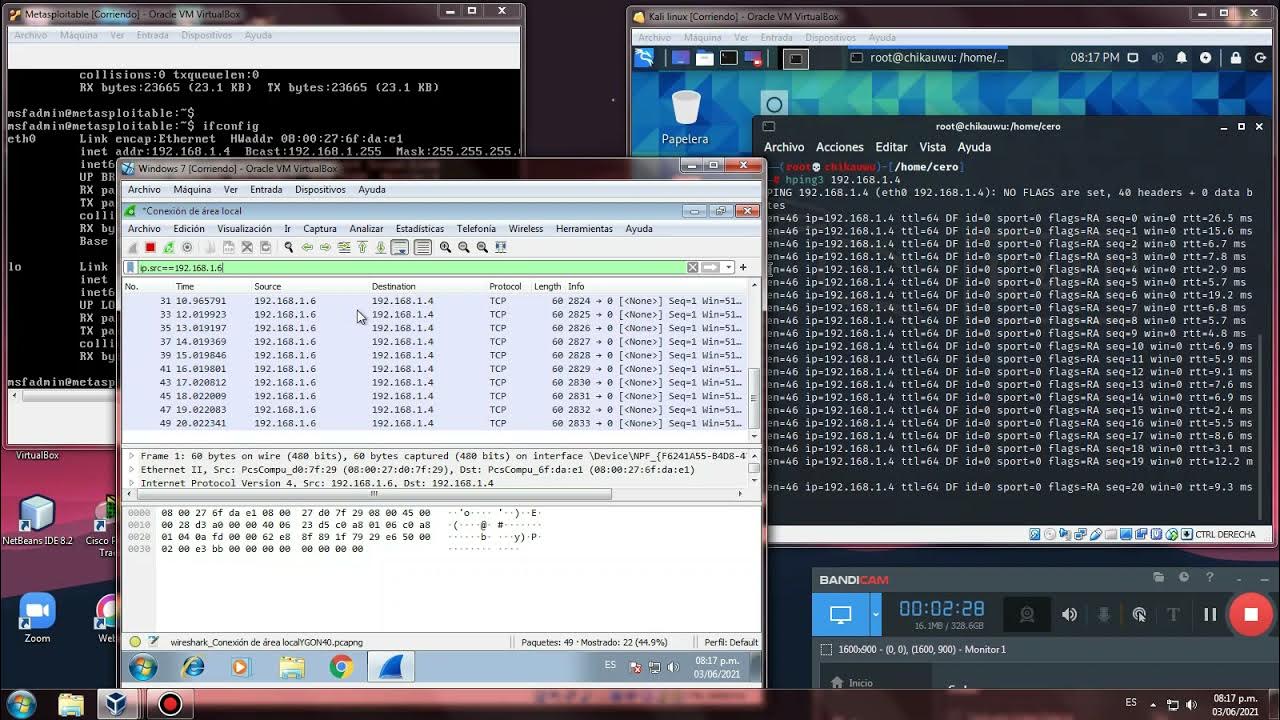
Task: Expand Frame 1 detail row
Action: [x=132, y=456]
